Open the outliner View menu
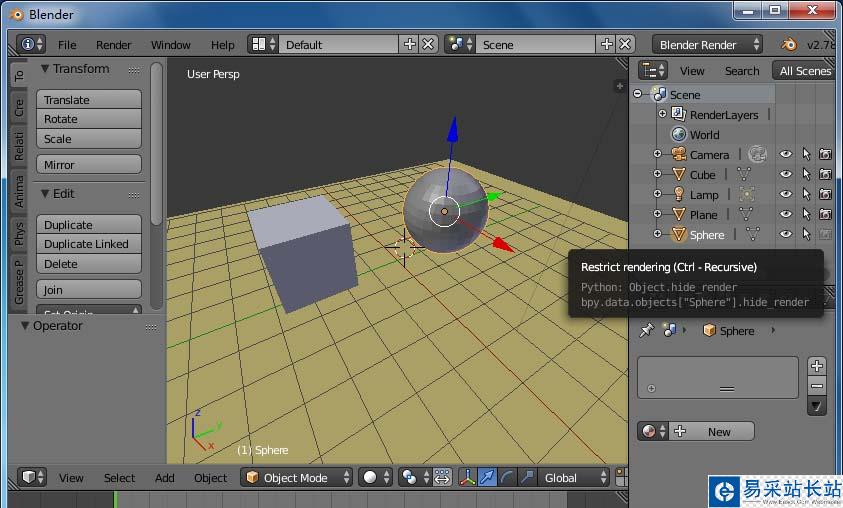This screenshot has height=508, width=843. pyautogui.click(x=691, y=71)
